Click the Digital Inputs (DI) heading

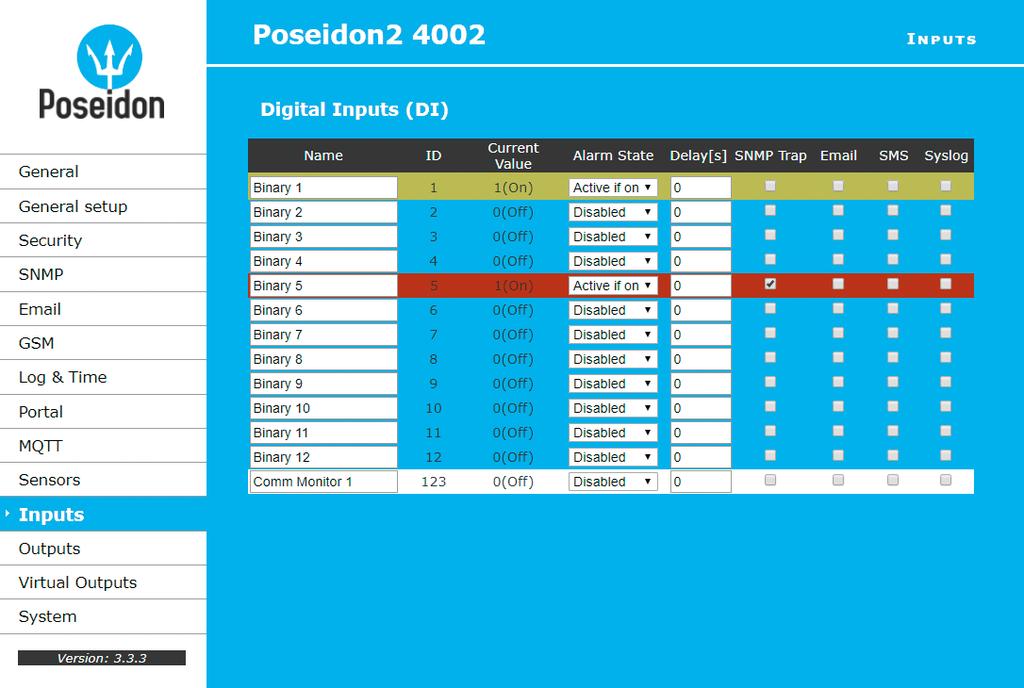(x=354, y=109)
